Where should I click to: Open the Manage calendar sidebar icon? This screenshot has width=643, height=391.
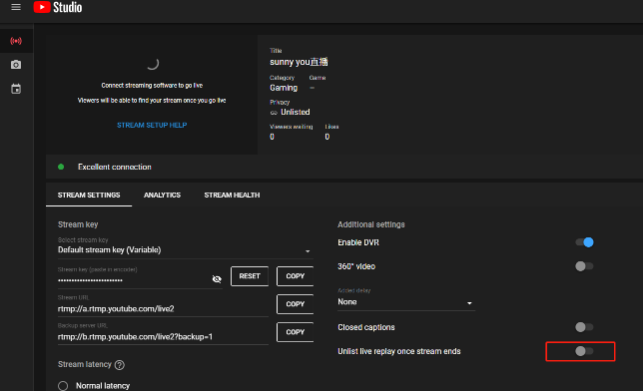pyautogui.click(x=16, y=89)
